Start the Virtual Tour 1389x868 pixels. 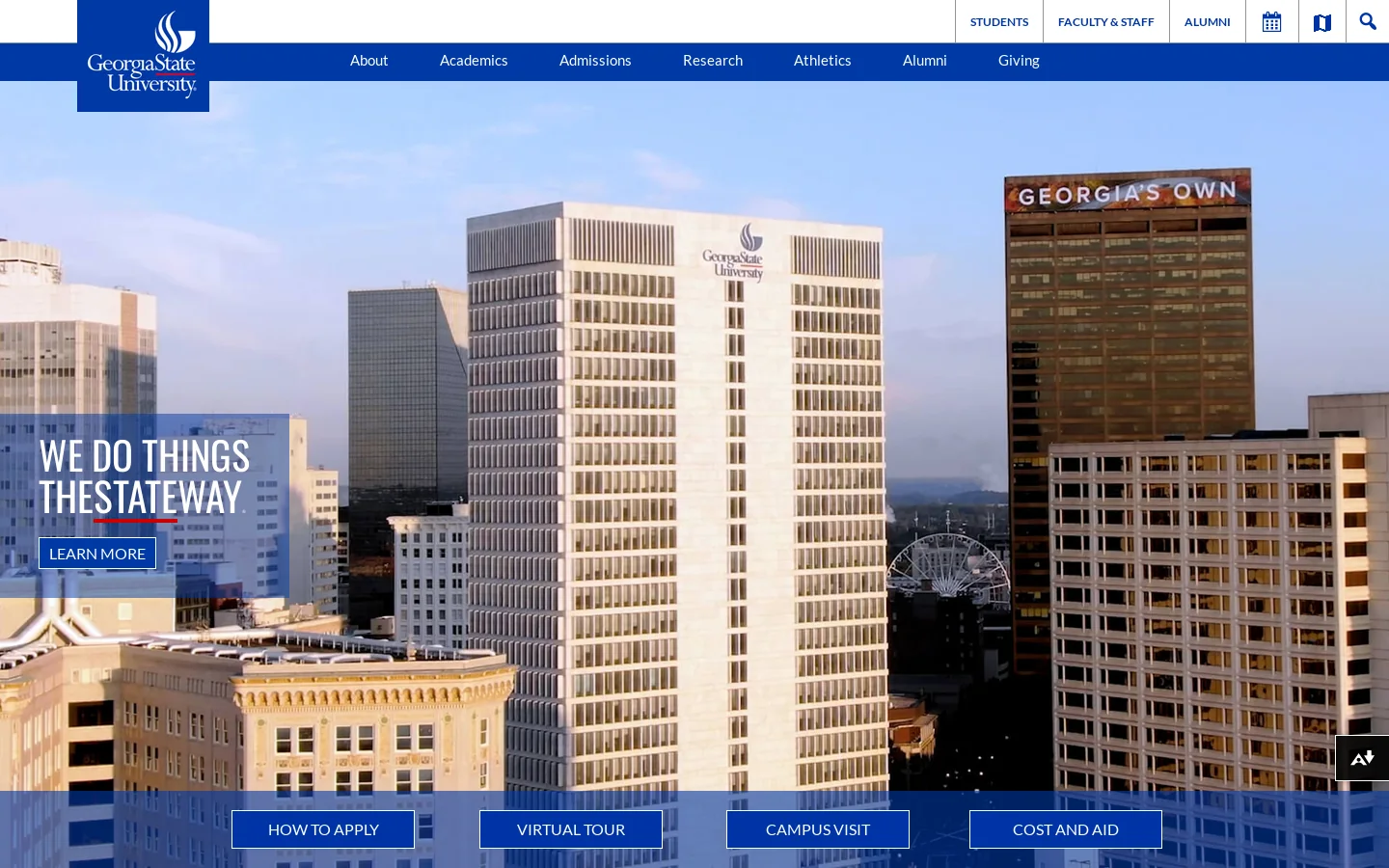click(x=571, y=829)
